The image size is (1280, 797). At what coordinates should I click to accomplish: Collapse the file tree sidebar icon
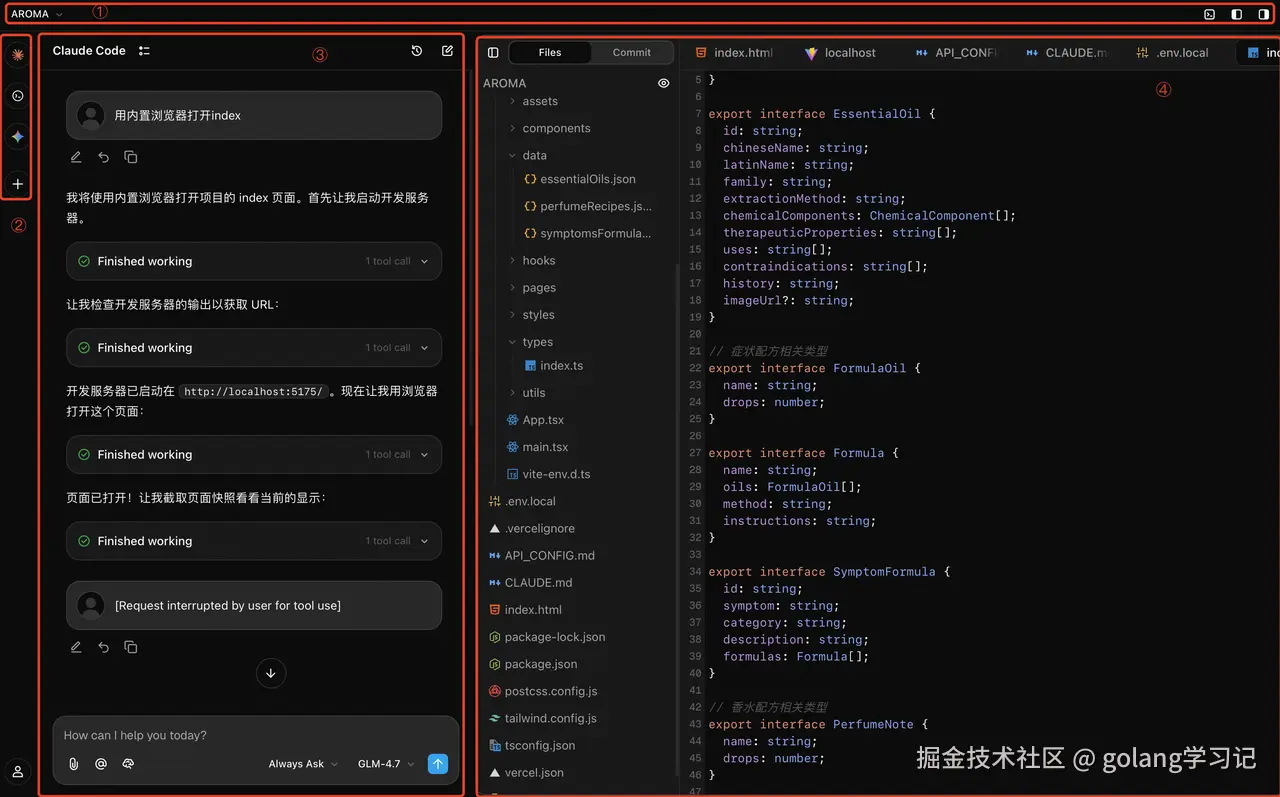point(493,53)
